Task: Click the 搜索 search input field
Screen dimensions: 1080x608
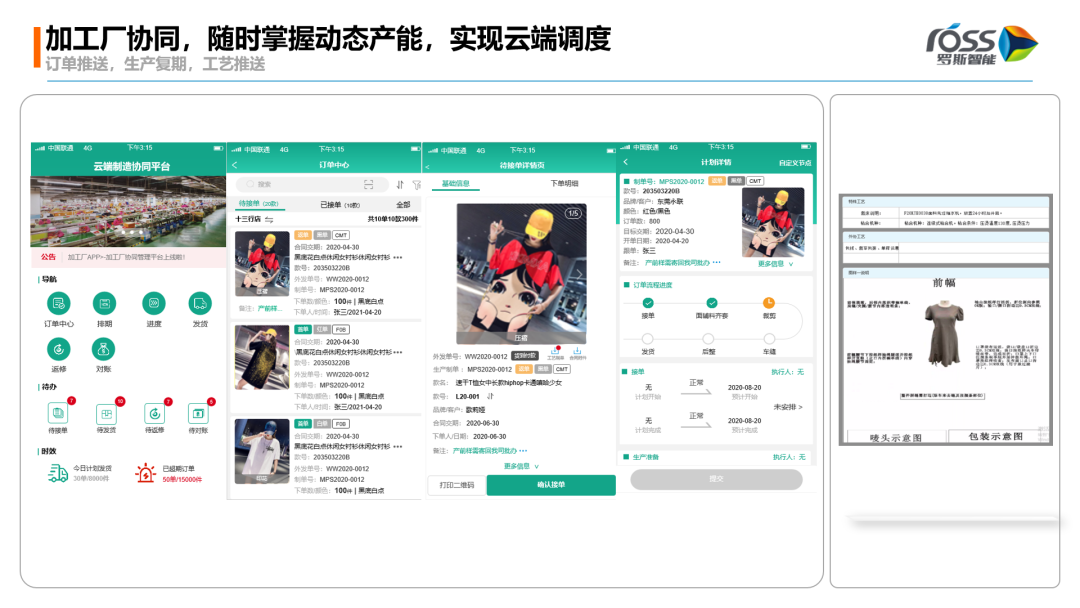Action: point(300,185)
